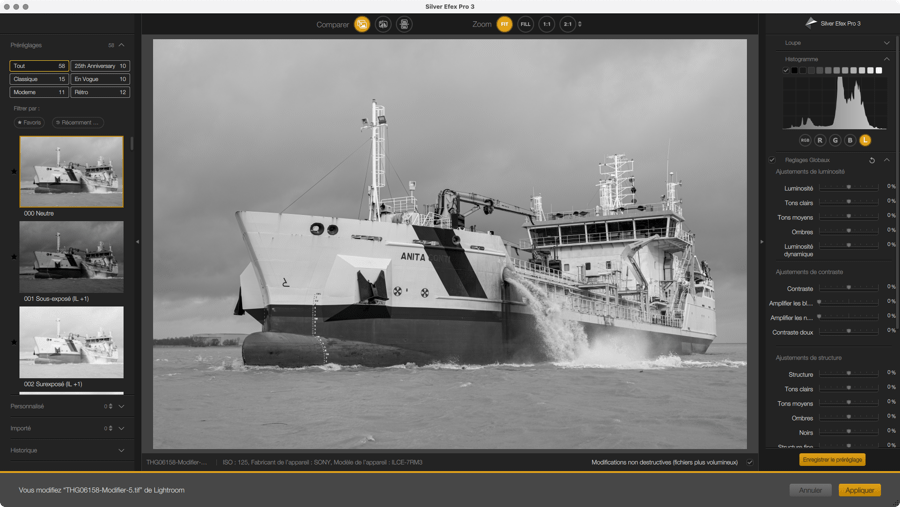Adjust the Contraste slider
The image size is (900, 507).
click(x=848, y=288)
